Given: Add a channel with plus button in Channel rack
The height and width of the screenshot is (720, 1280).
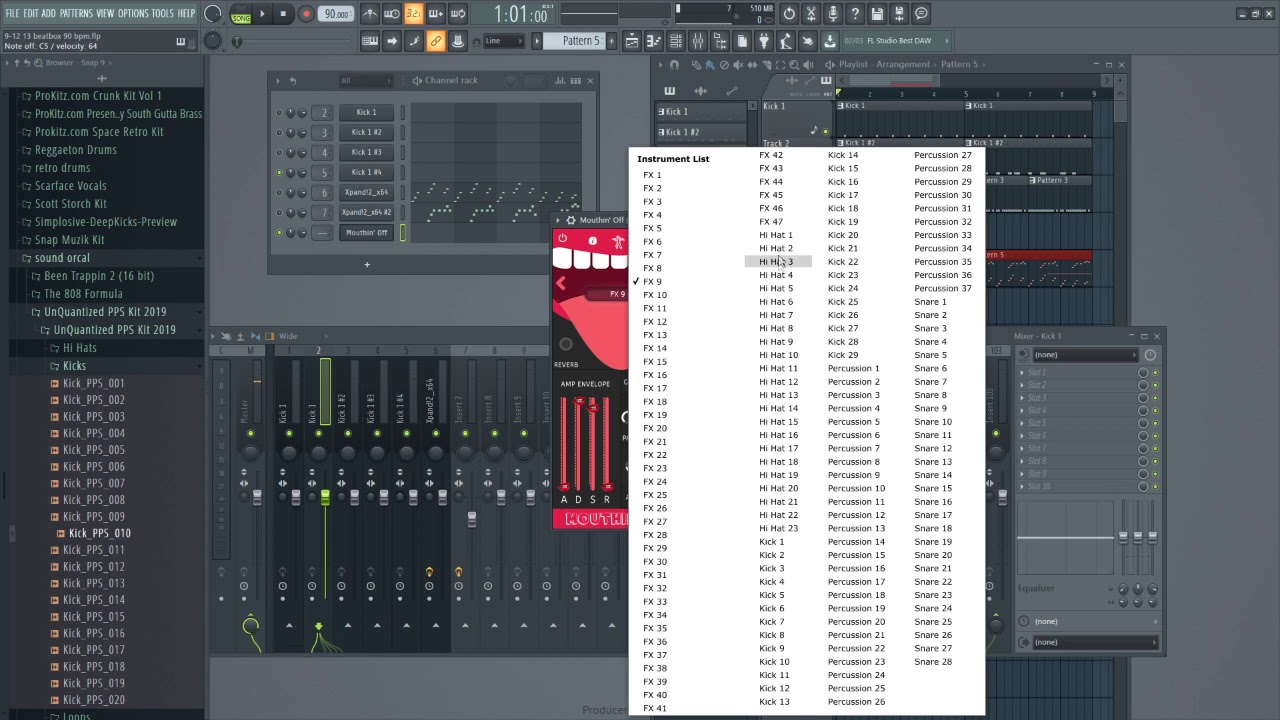Looking at the screenshot, I should coord(367,265).
